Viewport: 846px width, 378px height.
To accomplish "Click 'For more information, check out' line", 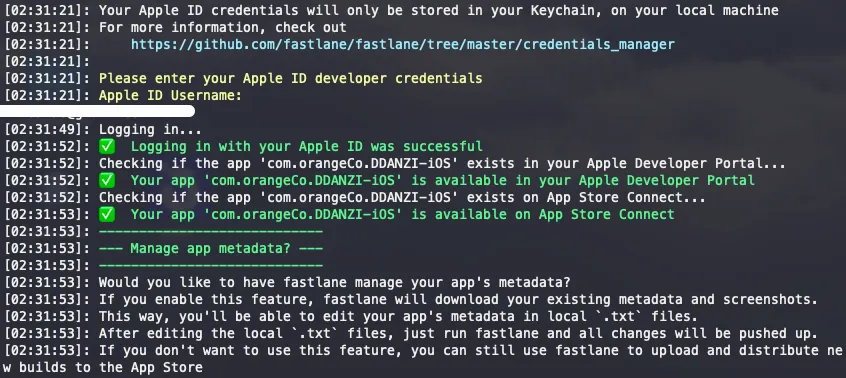I will coord(222,27).
